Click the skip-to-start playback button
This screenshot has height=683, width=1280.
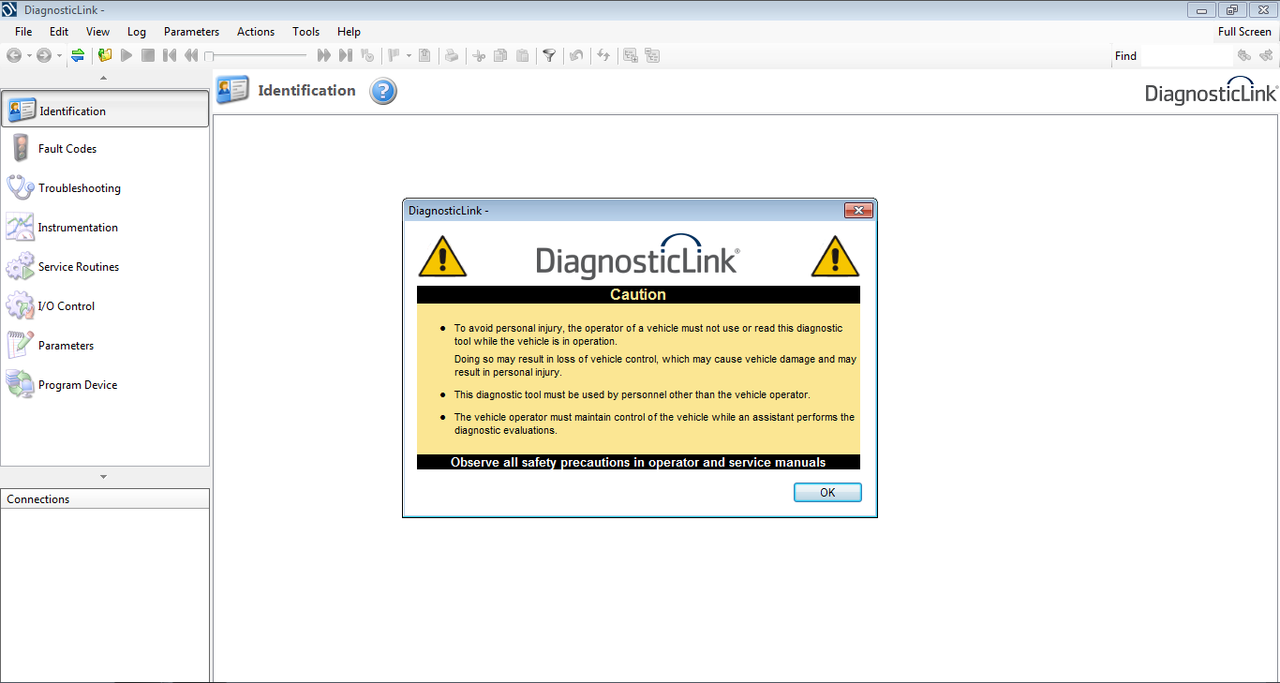[x=170, y=56]
